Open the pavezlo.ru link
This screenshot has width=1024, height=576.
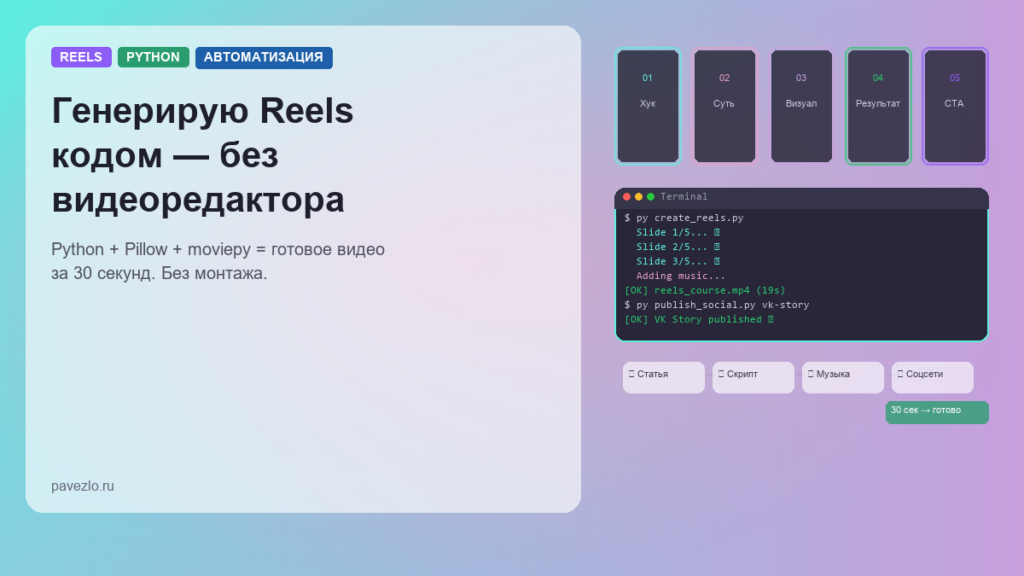click(82, 486)
